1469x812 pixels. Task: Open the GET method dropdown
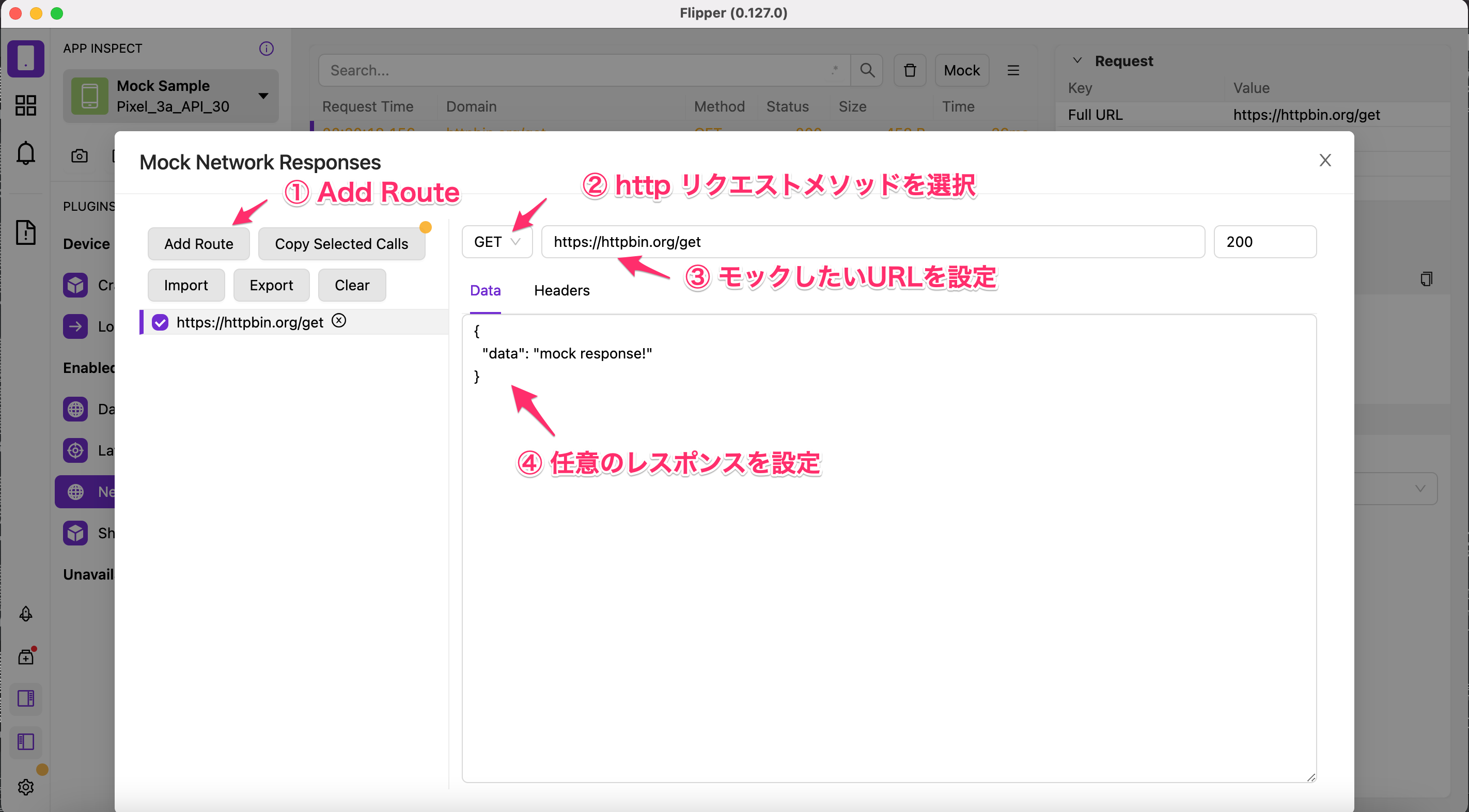point(497,242)
